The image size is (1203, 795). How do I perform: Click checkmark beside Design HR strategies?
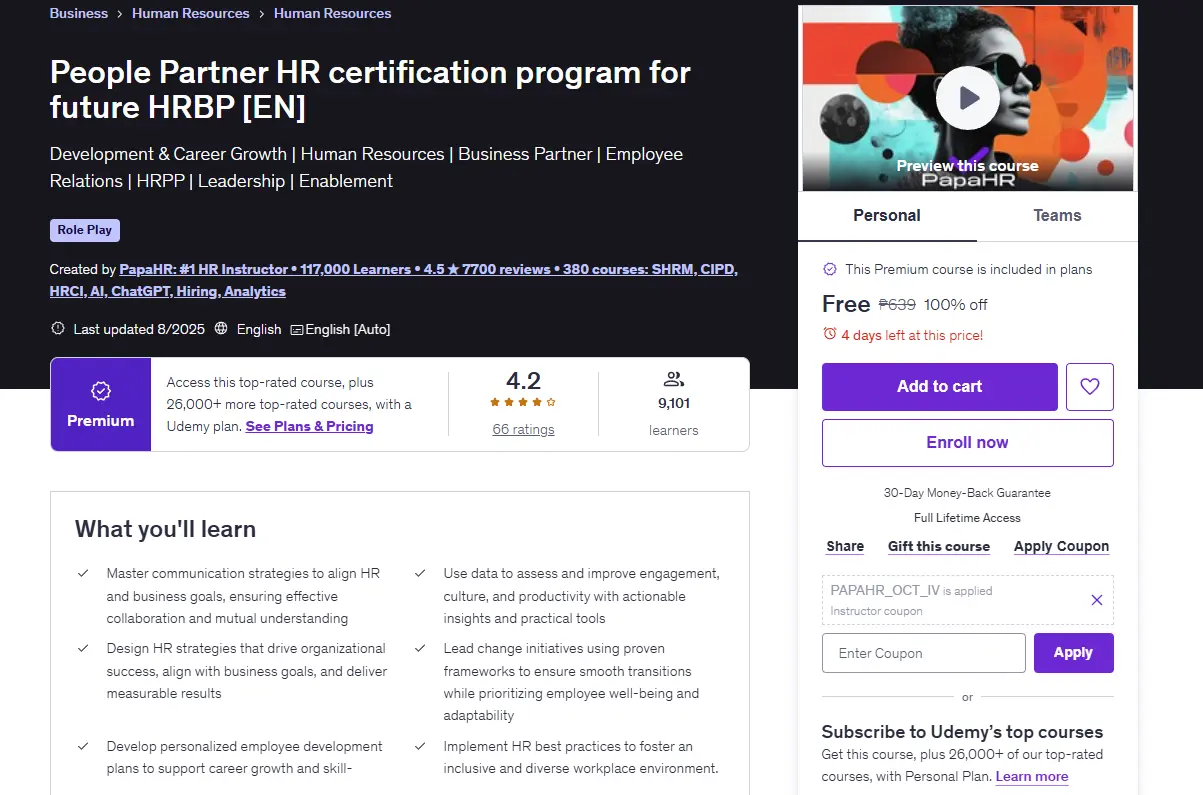coord(84,649)
